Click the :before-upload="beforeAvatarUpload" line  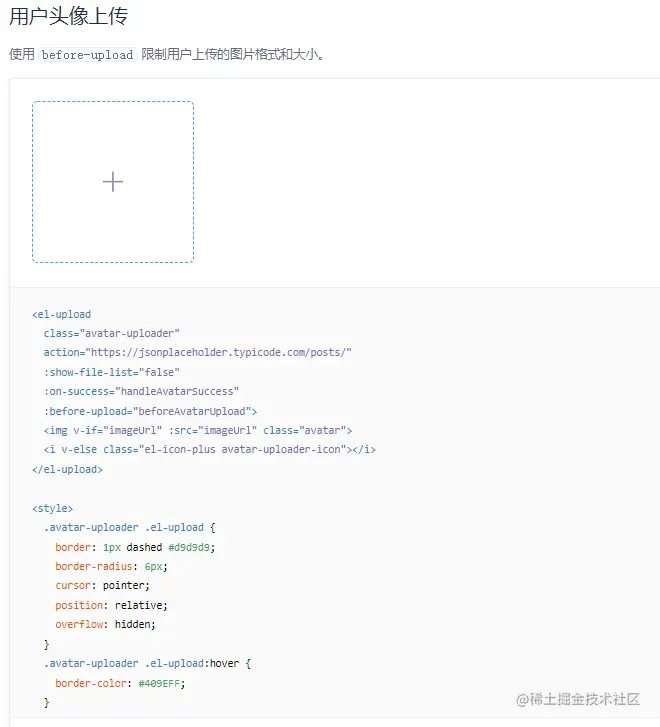[150, 411]
